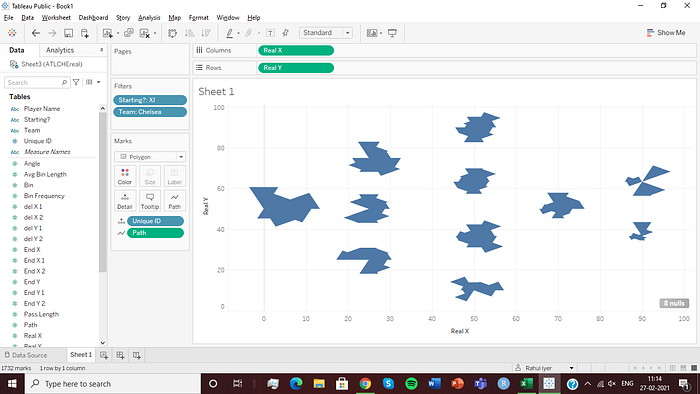Click the Detail button on Marks card

[125, 201]
